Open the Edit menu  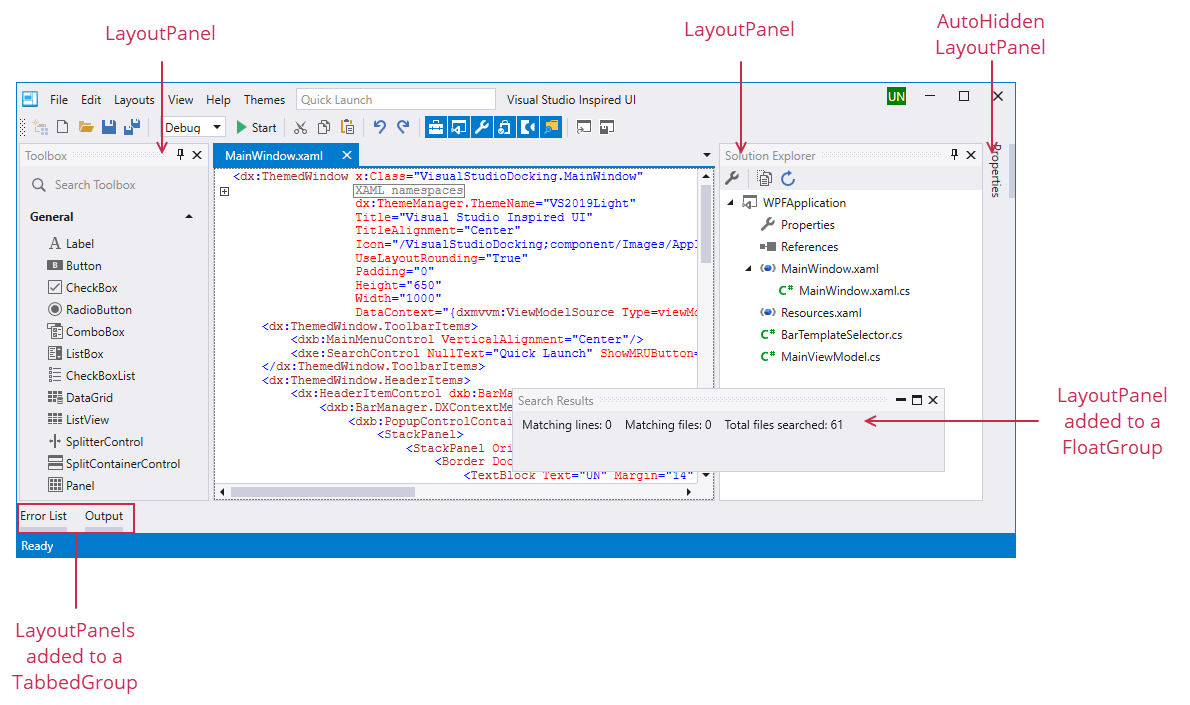pyautogui.click(x=91, y=99)
